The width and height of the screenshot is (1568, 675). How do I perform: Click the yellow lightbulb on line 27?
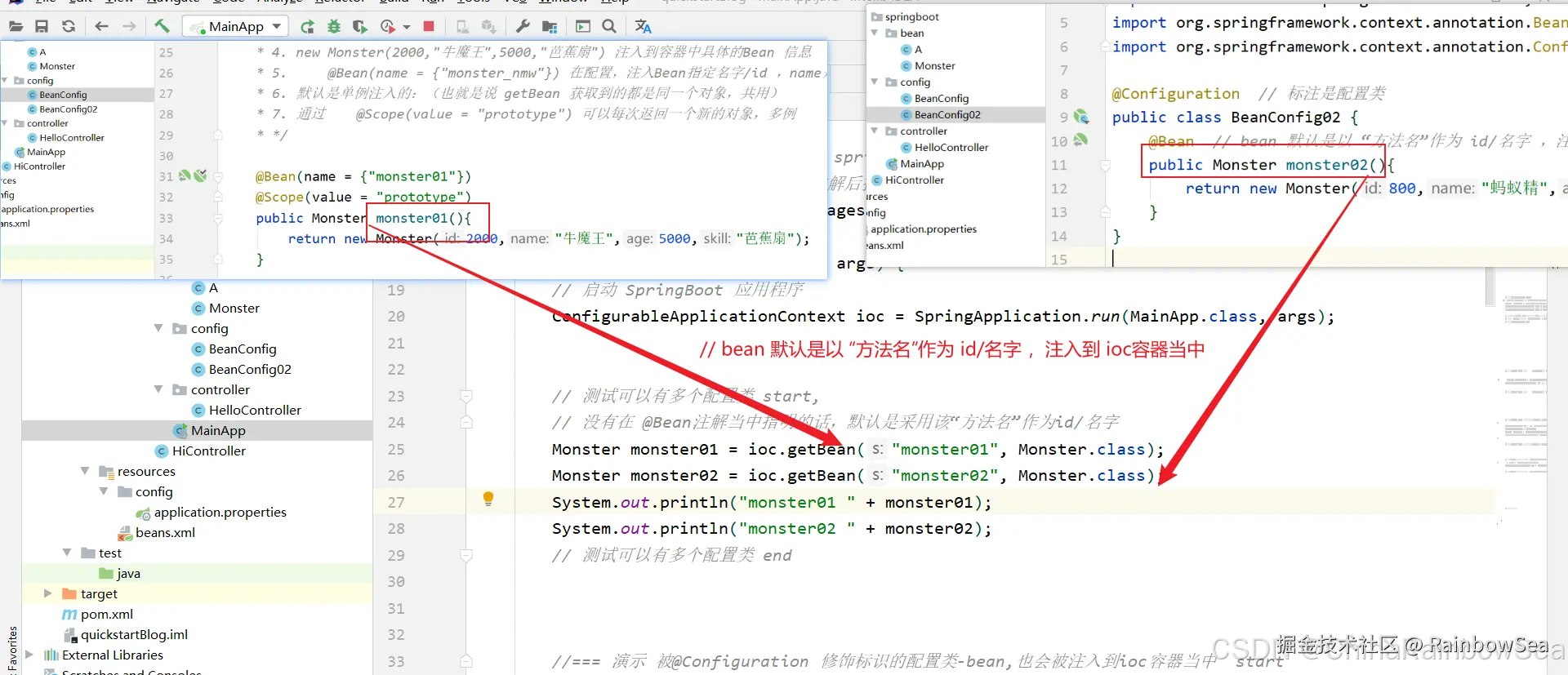488,498
